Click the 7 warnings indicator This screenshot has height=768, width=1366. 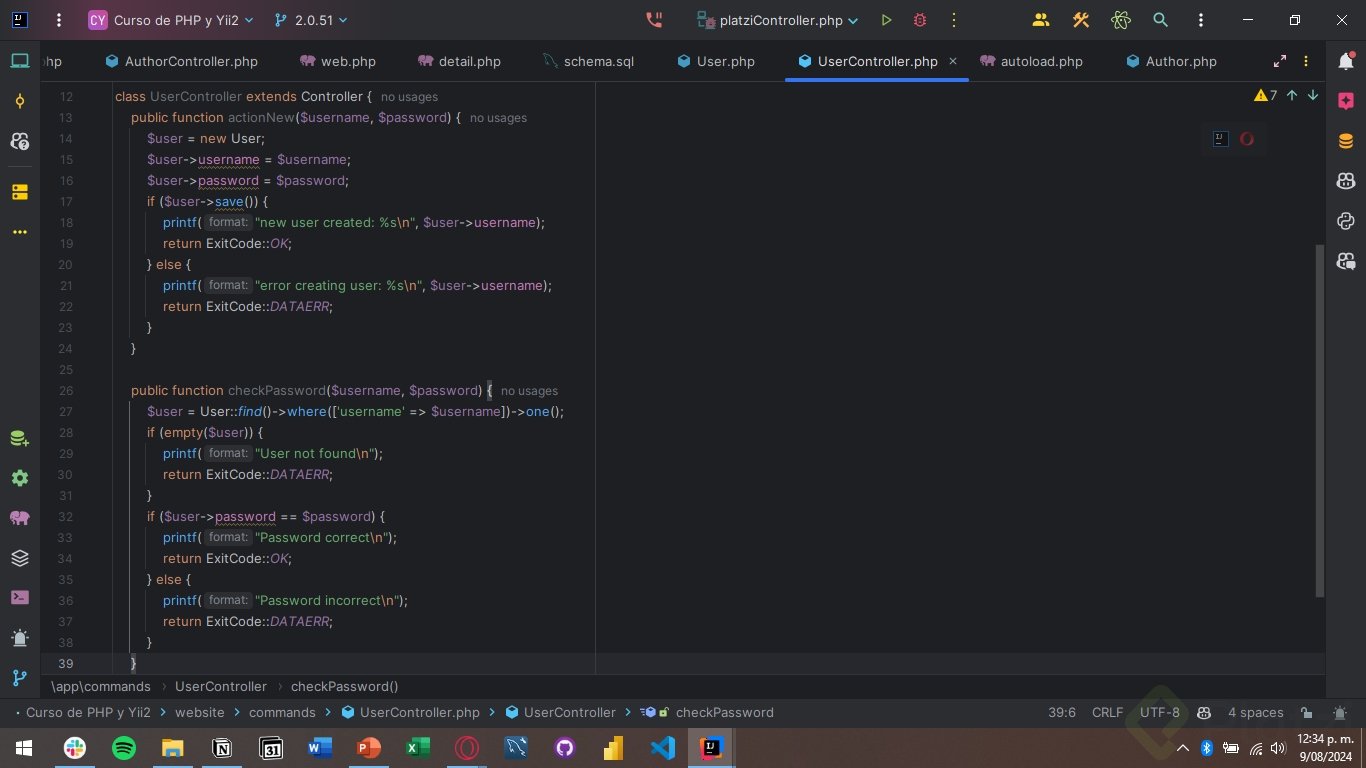click(1266, 96)
